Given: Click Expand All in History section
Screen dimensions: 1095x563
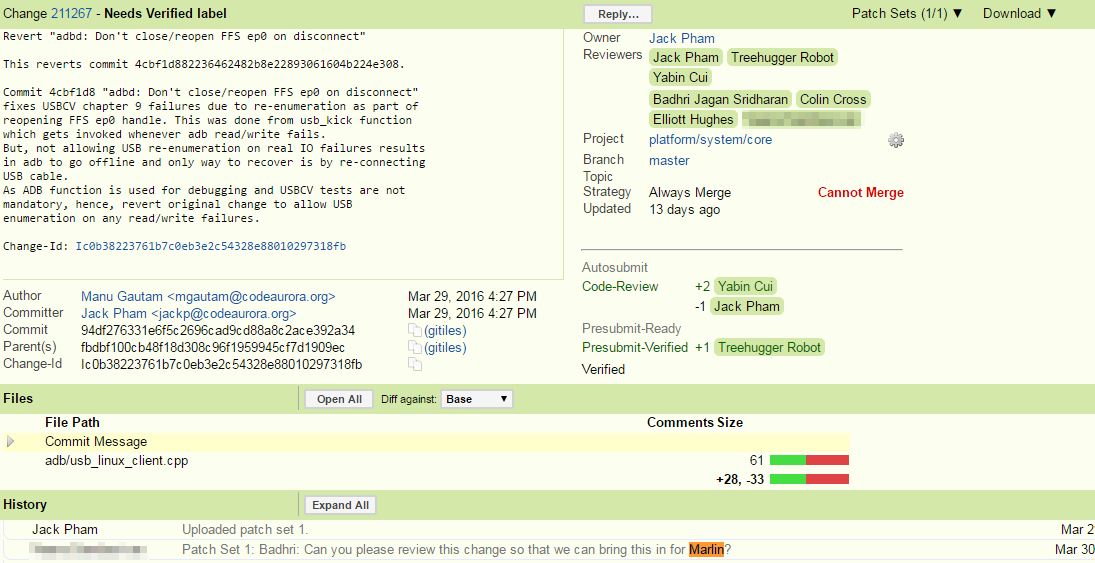Looking at the screenshot, I should pos(340,505).
